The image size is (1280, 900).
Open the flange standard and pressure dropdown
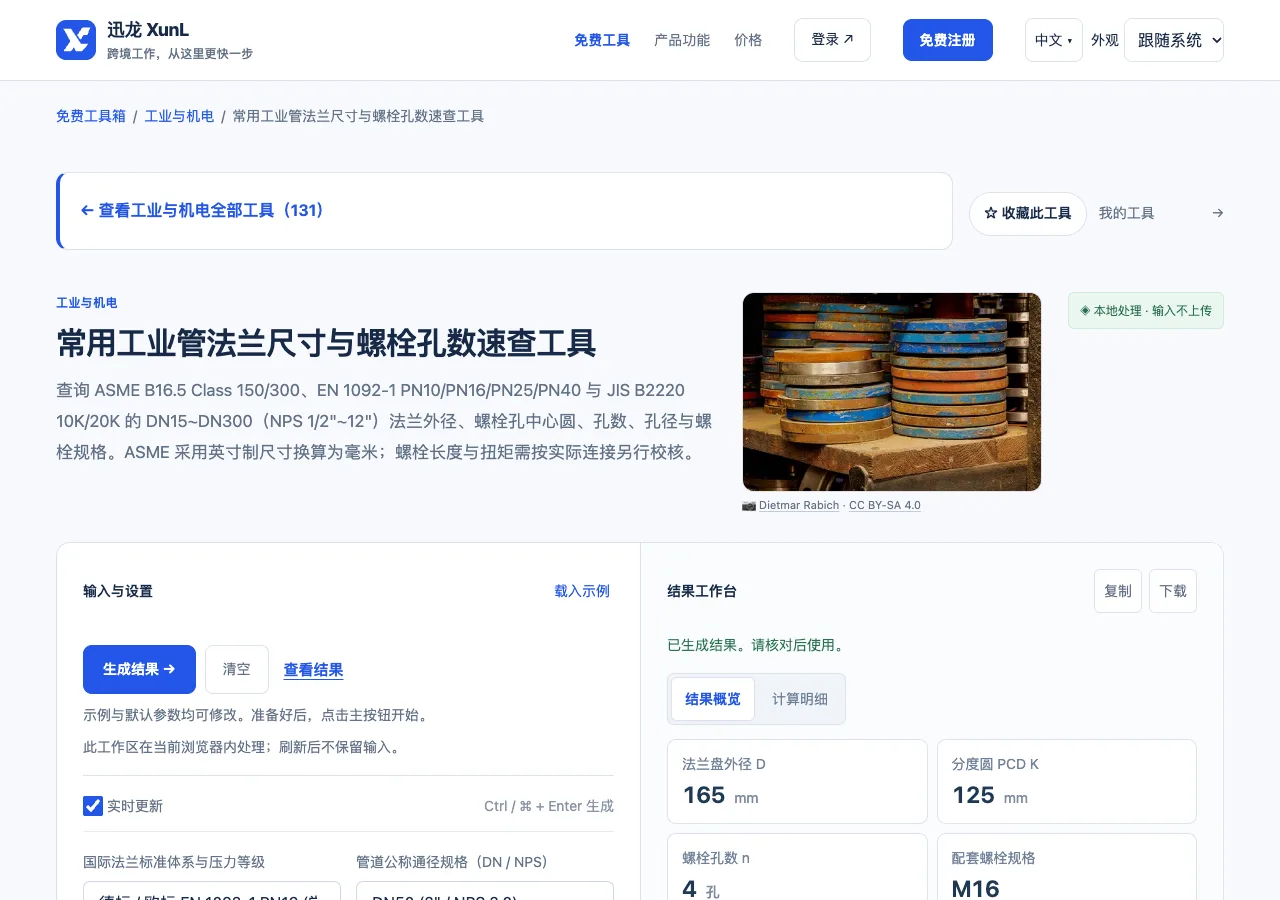click(x=212, y=890)
